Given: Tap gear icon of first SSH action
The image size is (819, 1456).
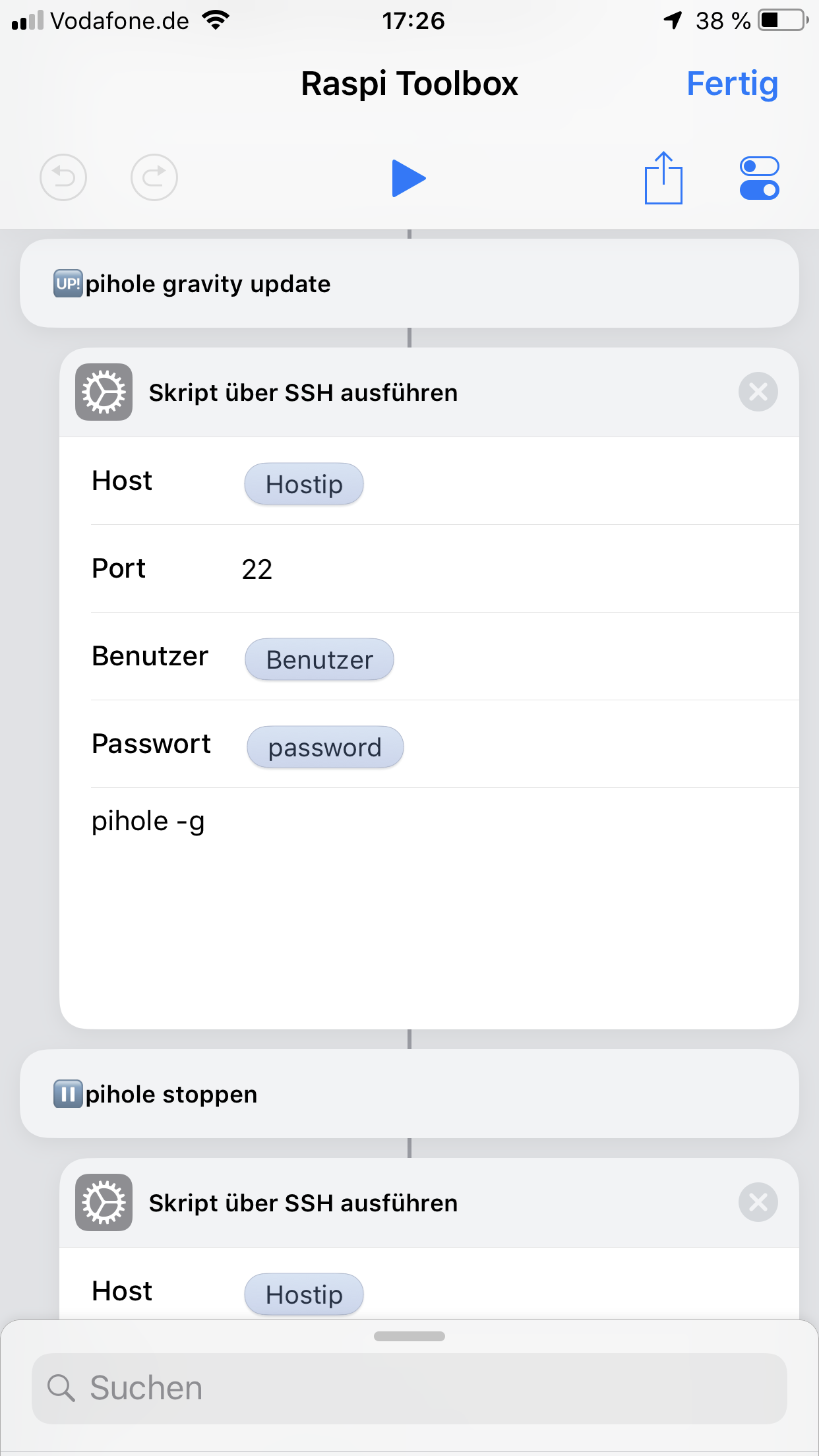Looking at the screenshot, I should tap(104, 392).
